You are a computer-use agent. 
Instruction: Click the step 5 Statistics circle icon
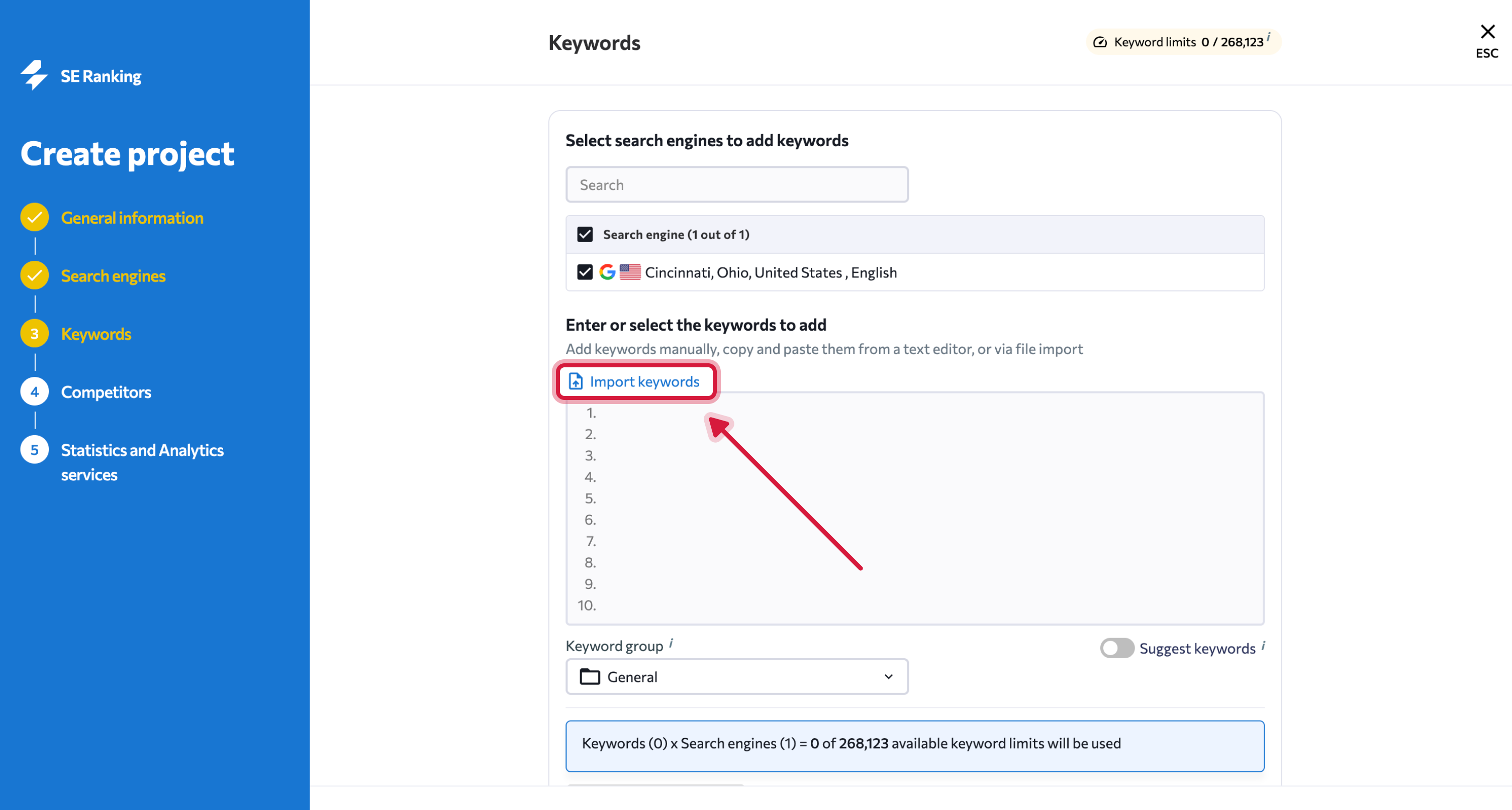click(x=35, y=450)
